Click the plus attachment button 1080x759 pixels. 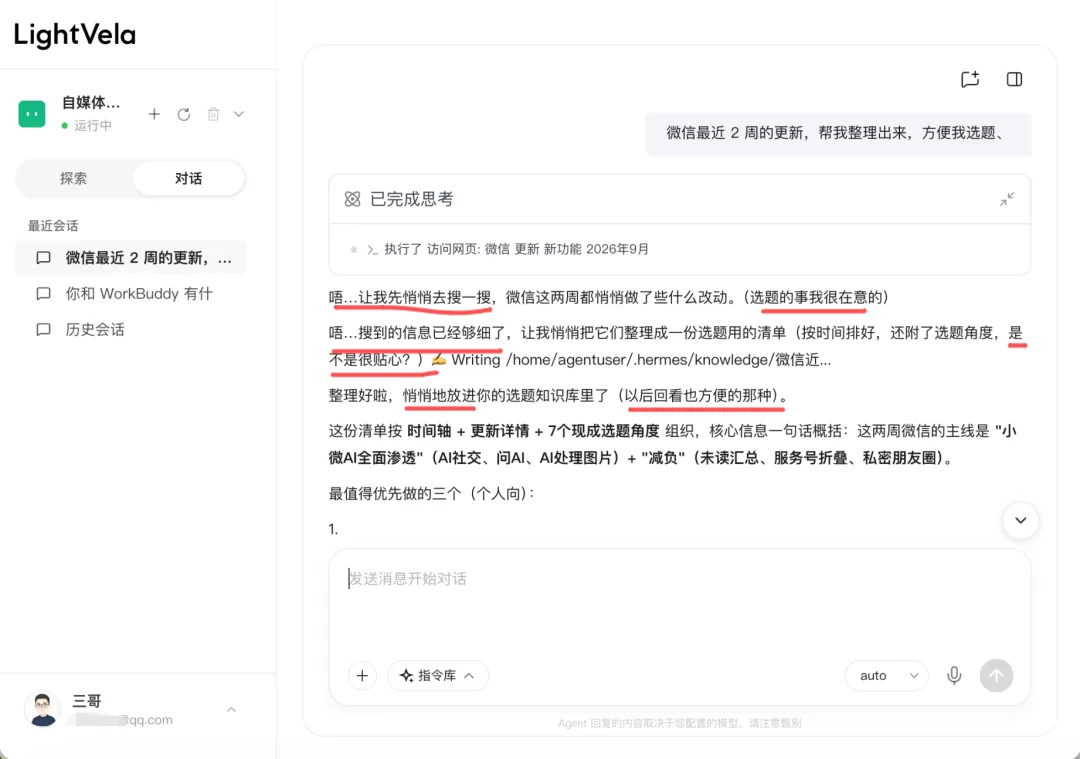(x=362, y=676)
